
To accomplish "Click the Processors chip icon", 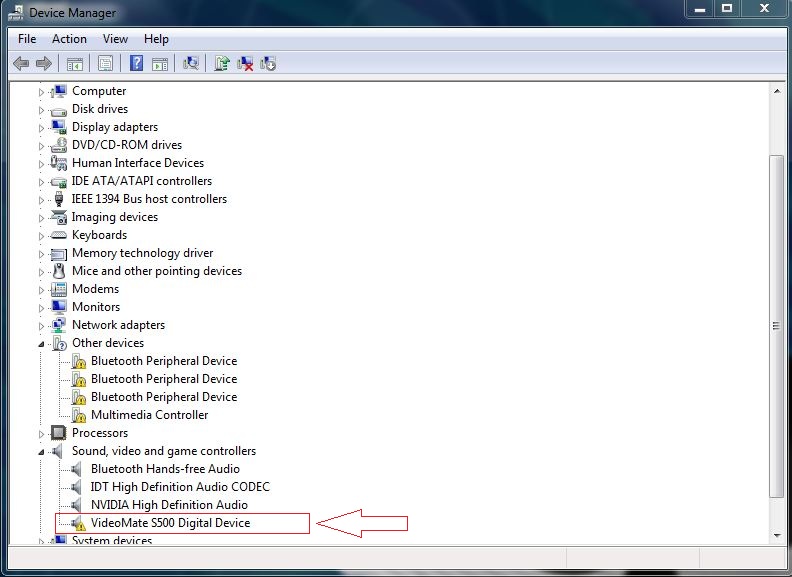I will click(59, 433).
